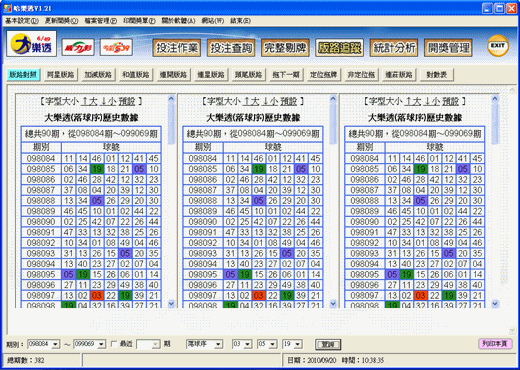Open the 開獎管理 section
This screenshot has width=520, height=370.
448,48
